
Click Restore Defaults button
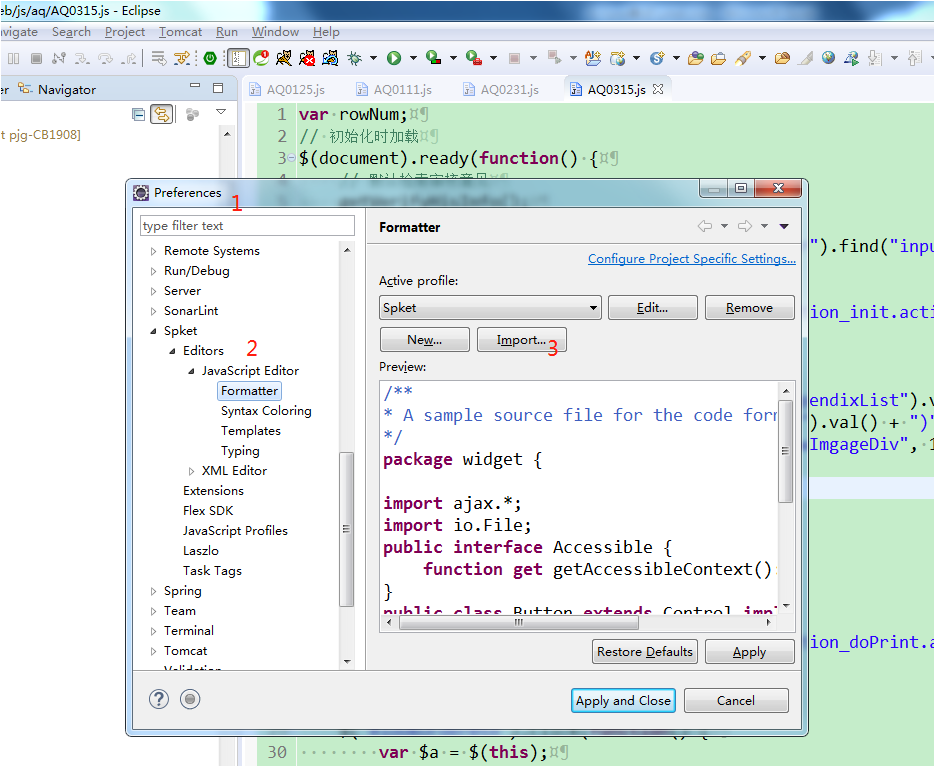pyautogui.click(x=645, y=651)
